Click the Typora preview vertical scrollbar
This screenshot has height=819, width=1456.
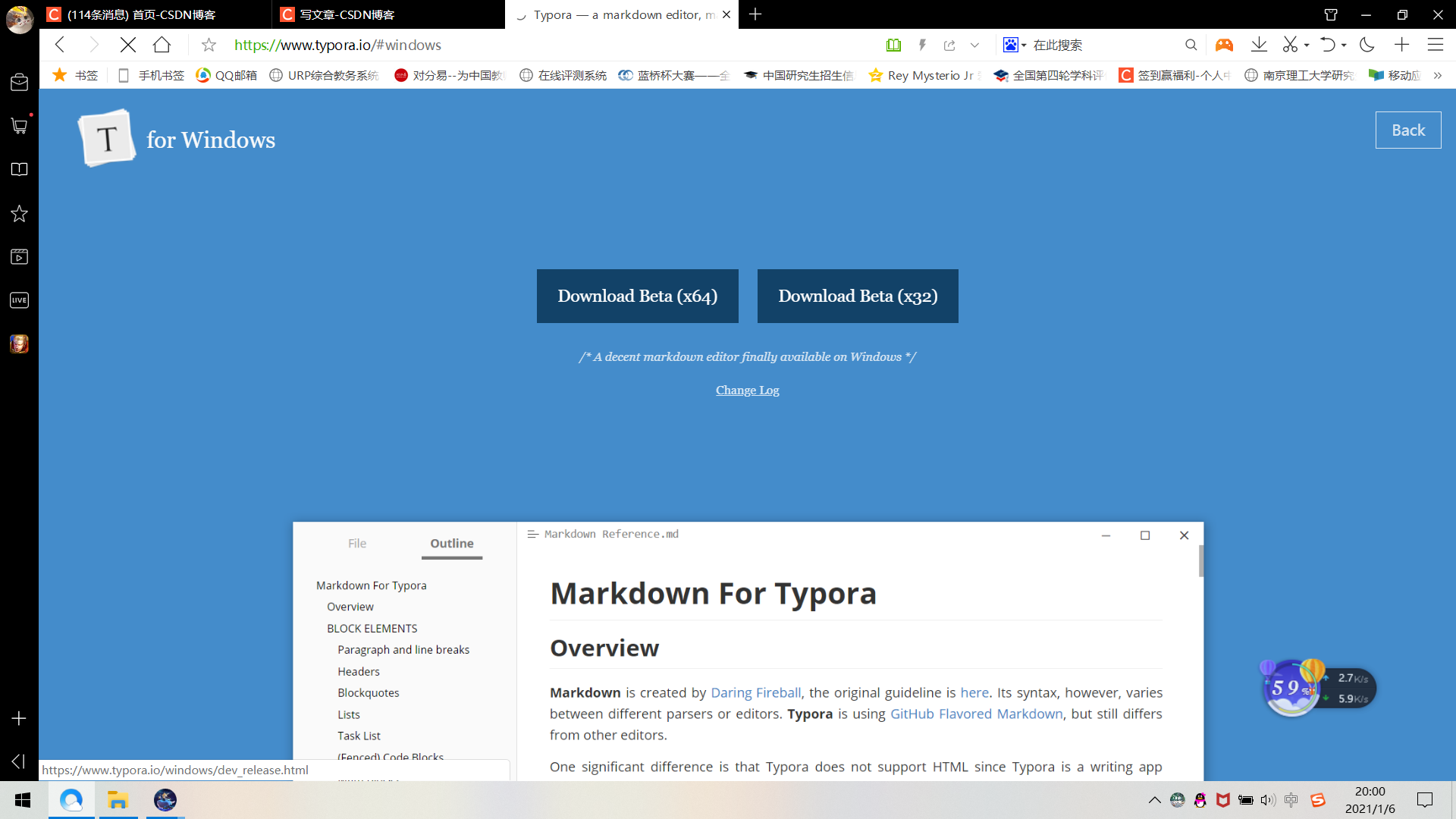1201,562
